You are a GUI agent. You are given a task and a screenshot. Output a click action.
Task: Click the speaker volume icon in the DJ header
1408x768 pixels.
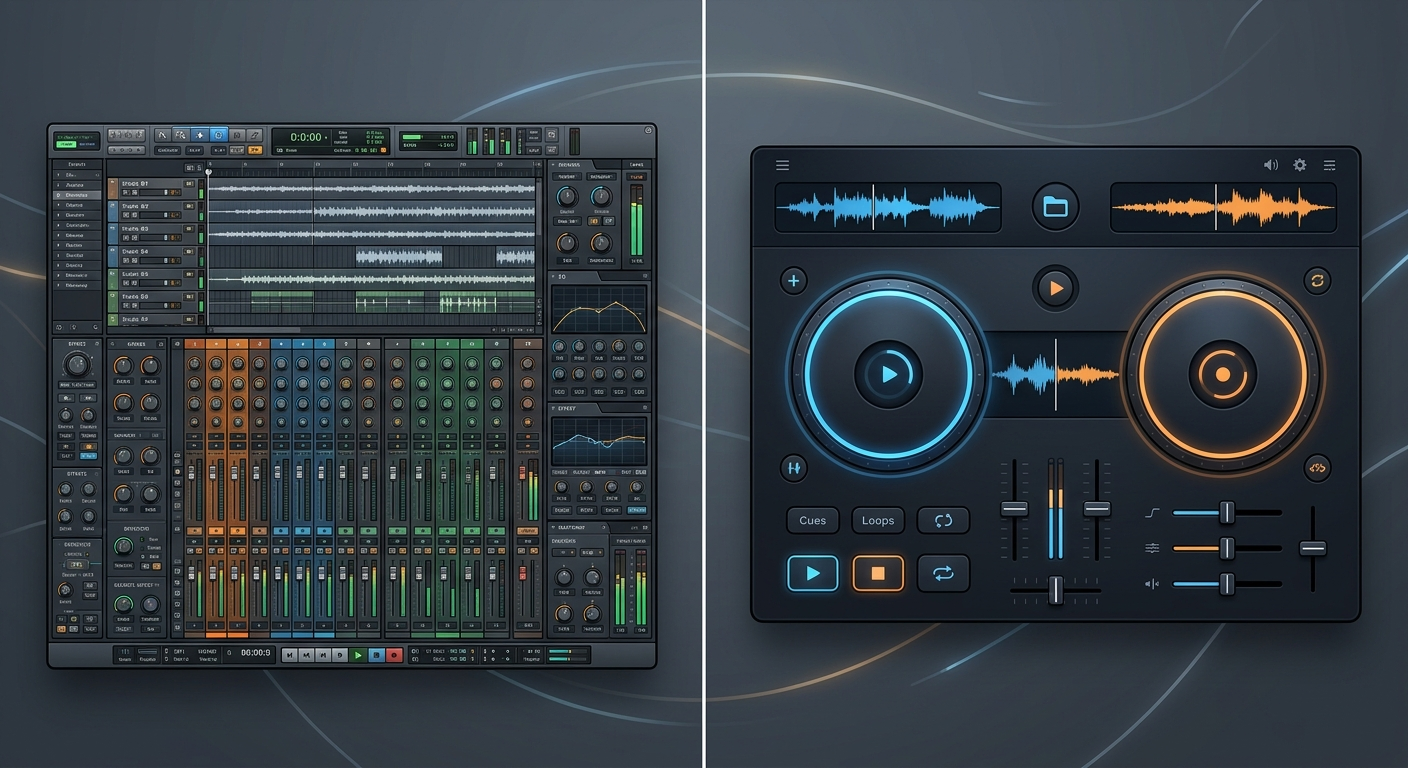coord(1270,165)
